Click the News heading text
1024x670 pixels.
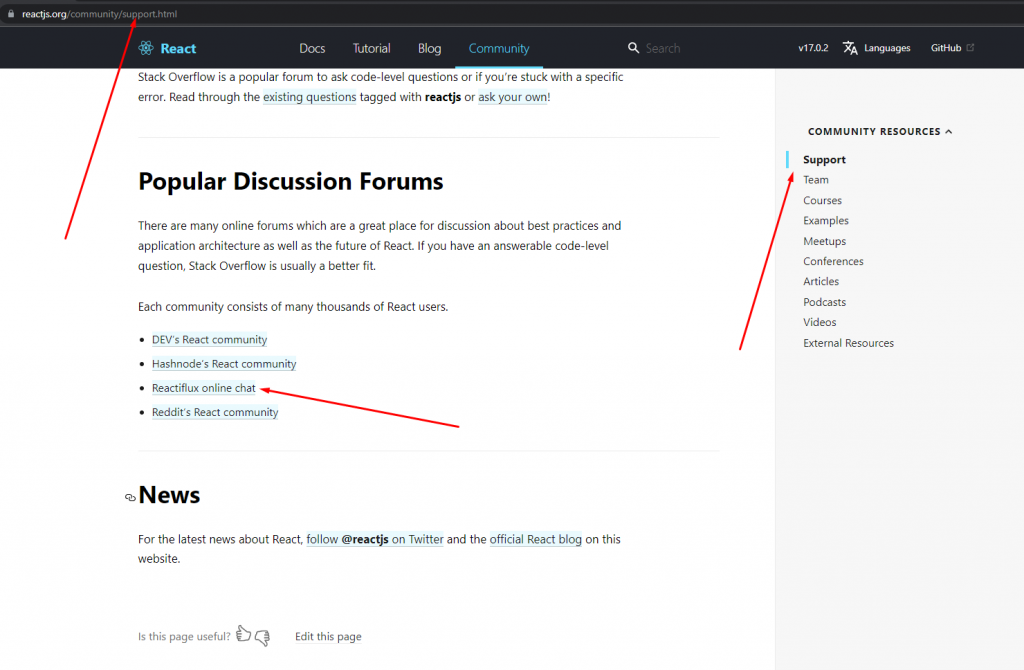point(169,494)
